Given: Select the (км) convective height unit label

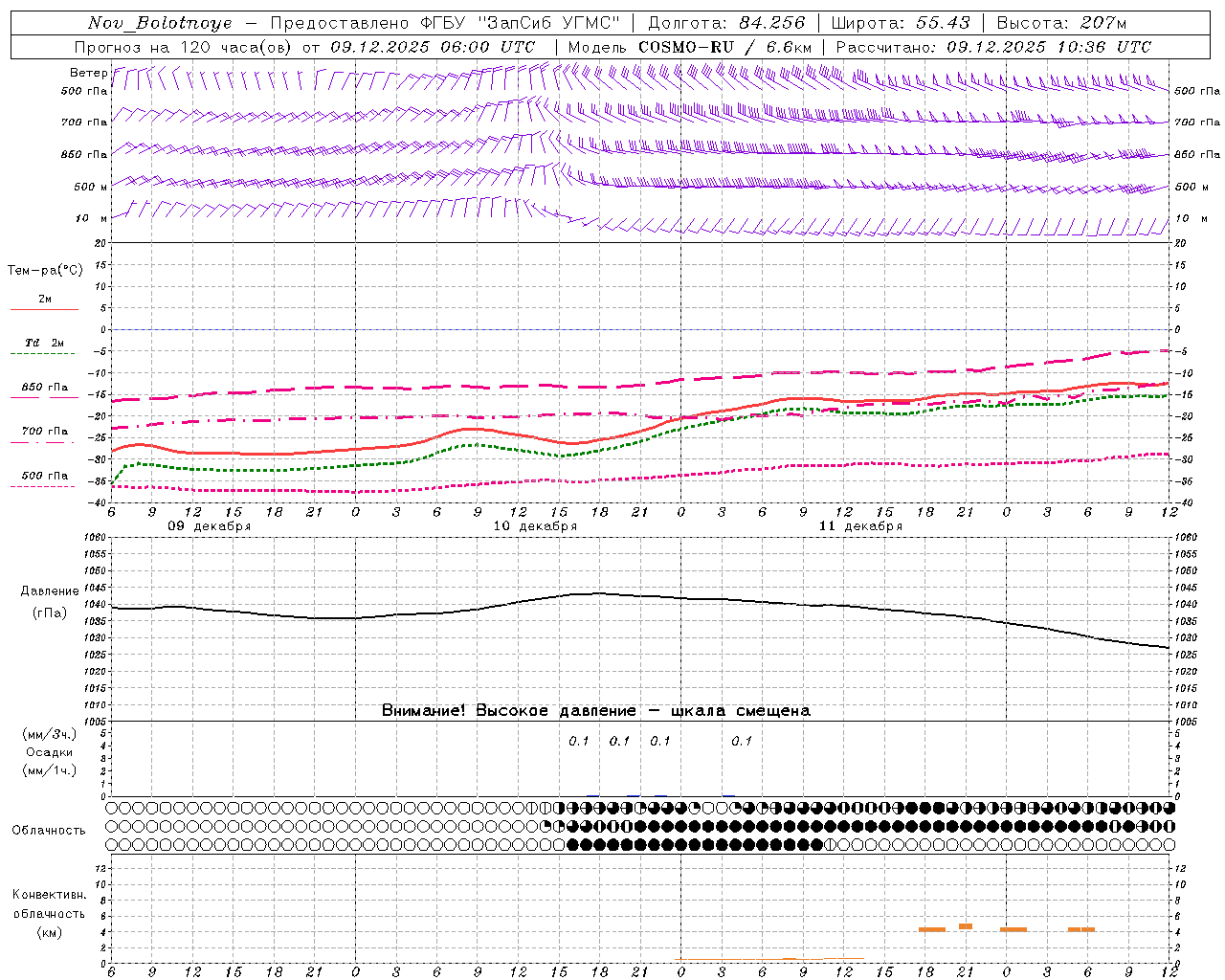Looking at the screenshot, I should (49, 932).
